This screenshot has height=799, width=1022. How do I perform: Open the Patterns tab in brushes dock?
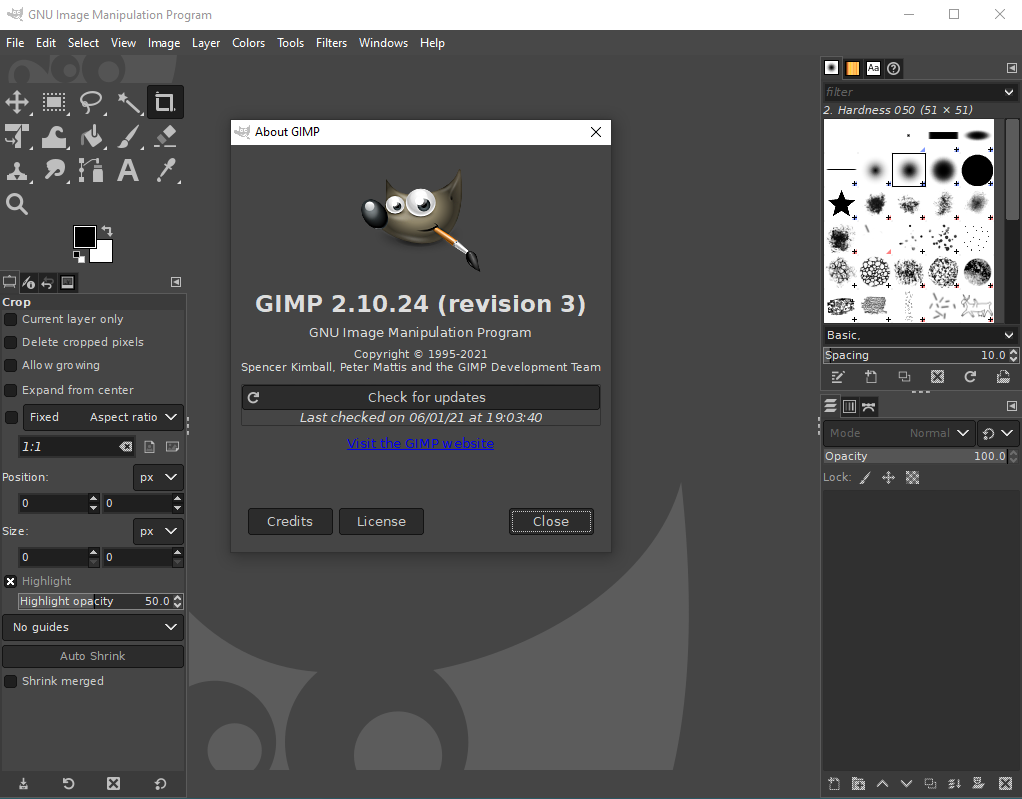pos(852,68)
